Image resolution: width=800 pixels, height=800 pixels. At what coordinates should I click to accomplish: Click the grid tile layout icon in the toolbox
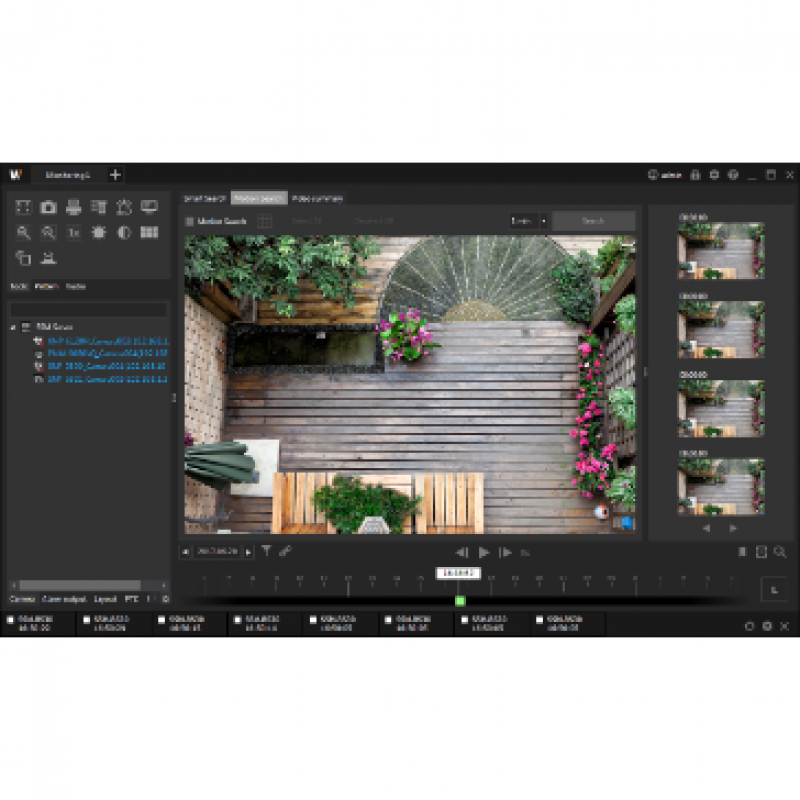coord(149,233)
